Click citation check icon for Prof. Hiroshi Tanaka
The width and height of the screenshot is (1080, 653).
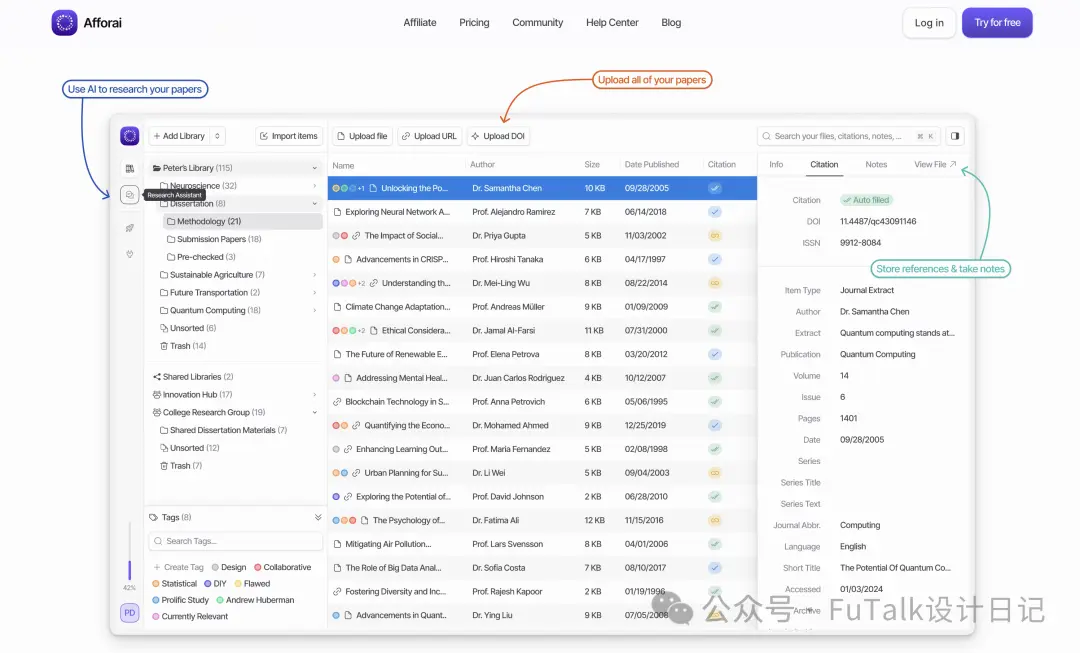pos(715,259)
